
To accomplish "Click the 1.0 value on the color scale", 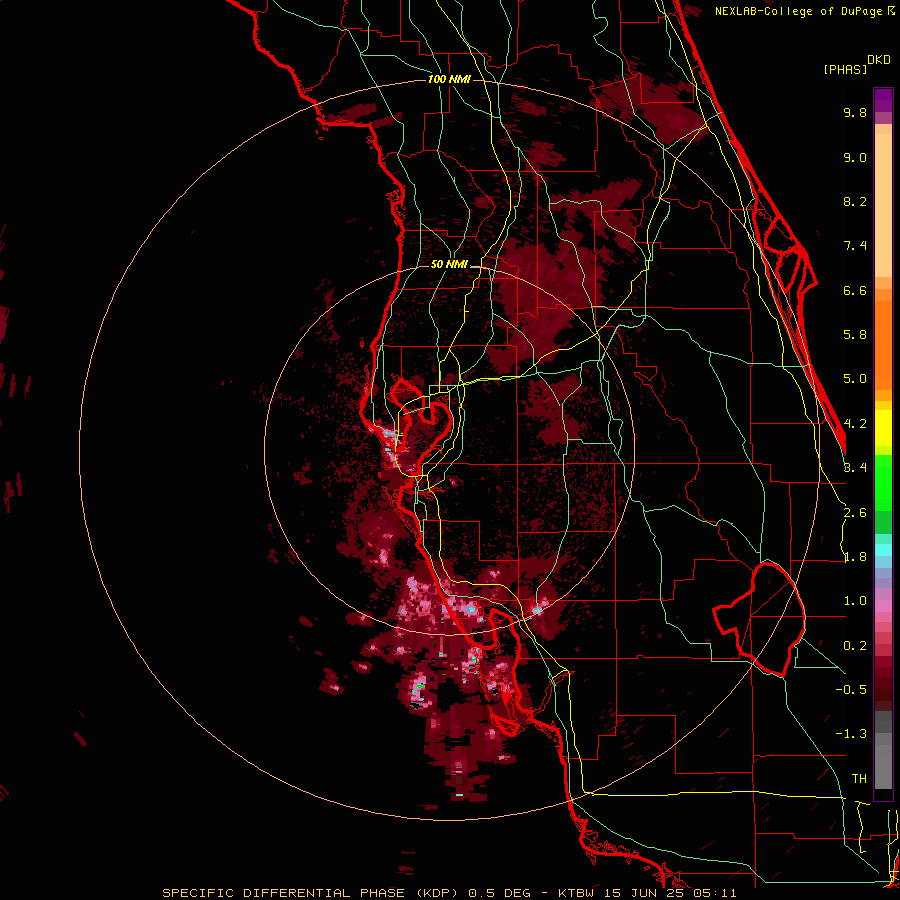I will [x=855, y=601].
